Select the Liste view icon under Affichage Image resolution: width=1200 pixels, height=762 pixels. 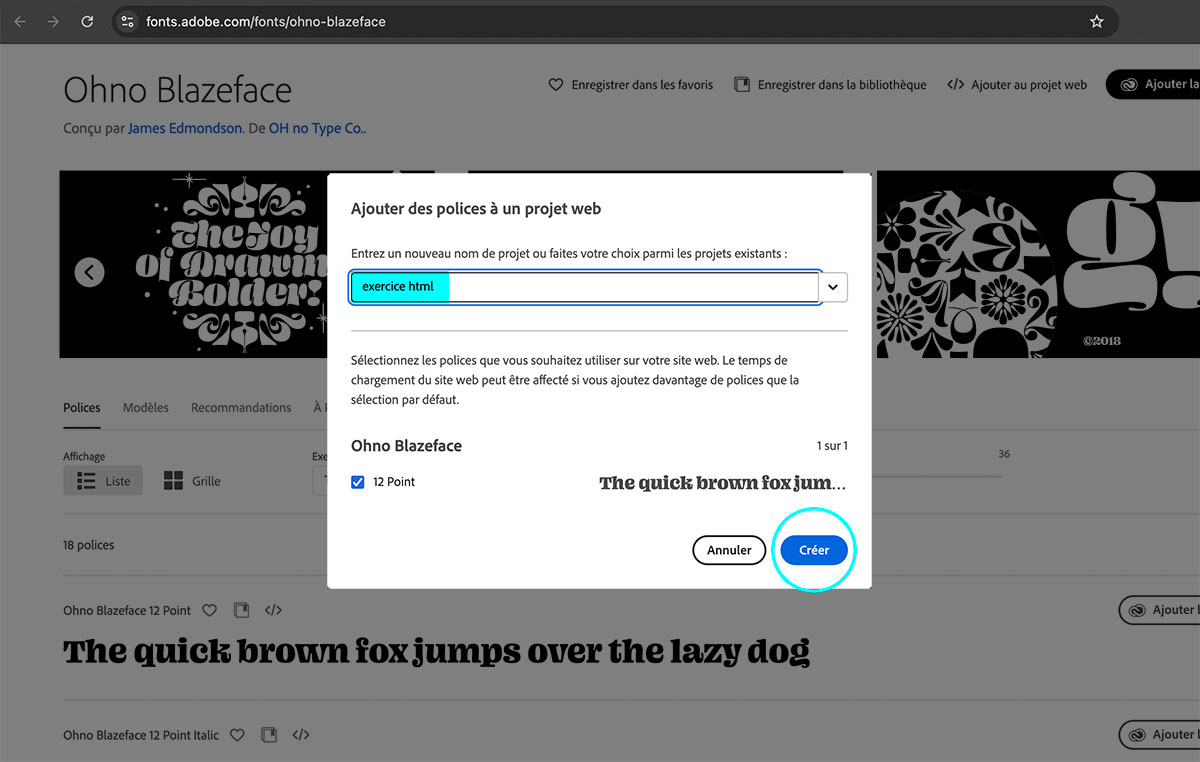pos(102,480)
